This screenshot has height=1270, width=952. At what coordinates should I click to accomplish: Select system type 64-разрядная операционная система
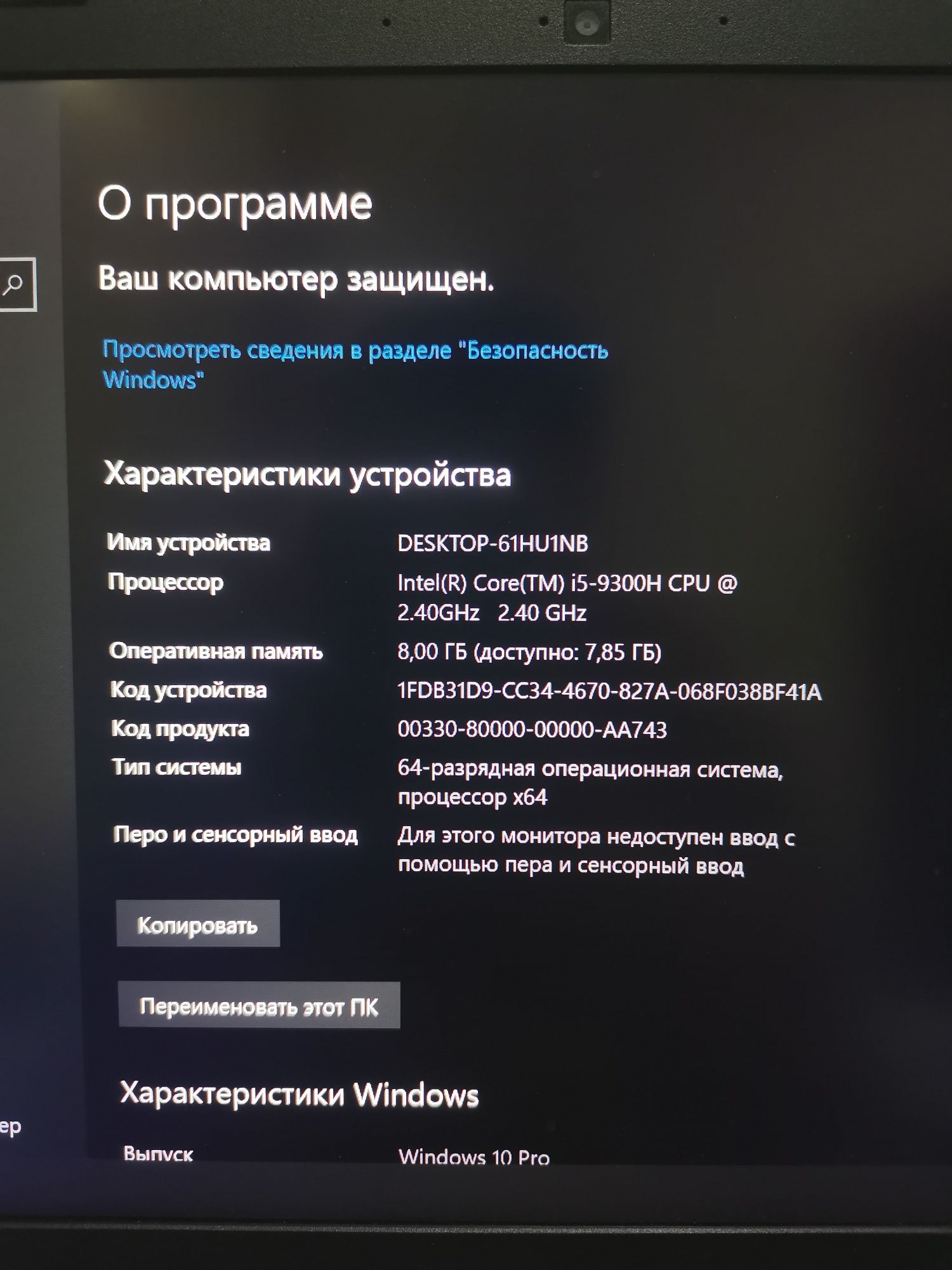coord(590,782)
